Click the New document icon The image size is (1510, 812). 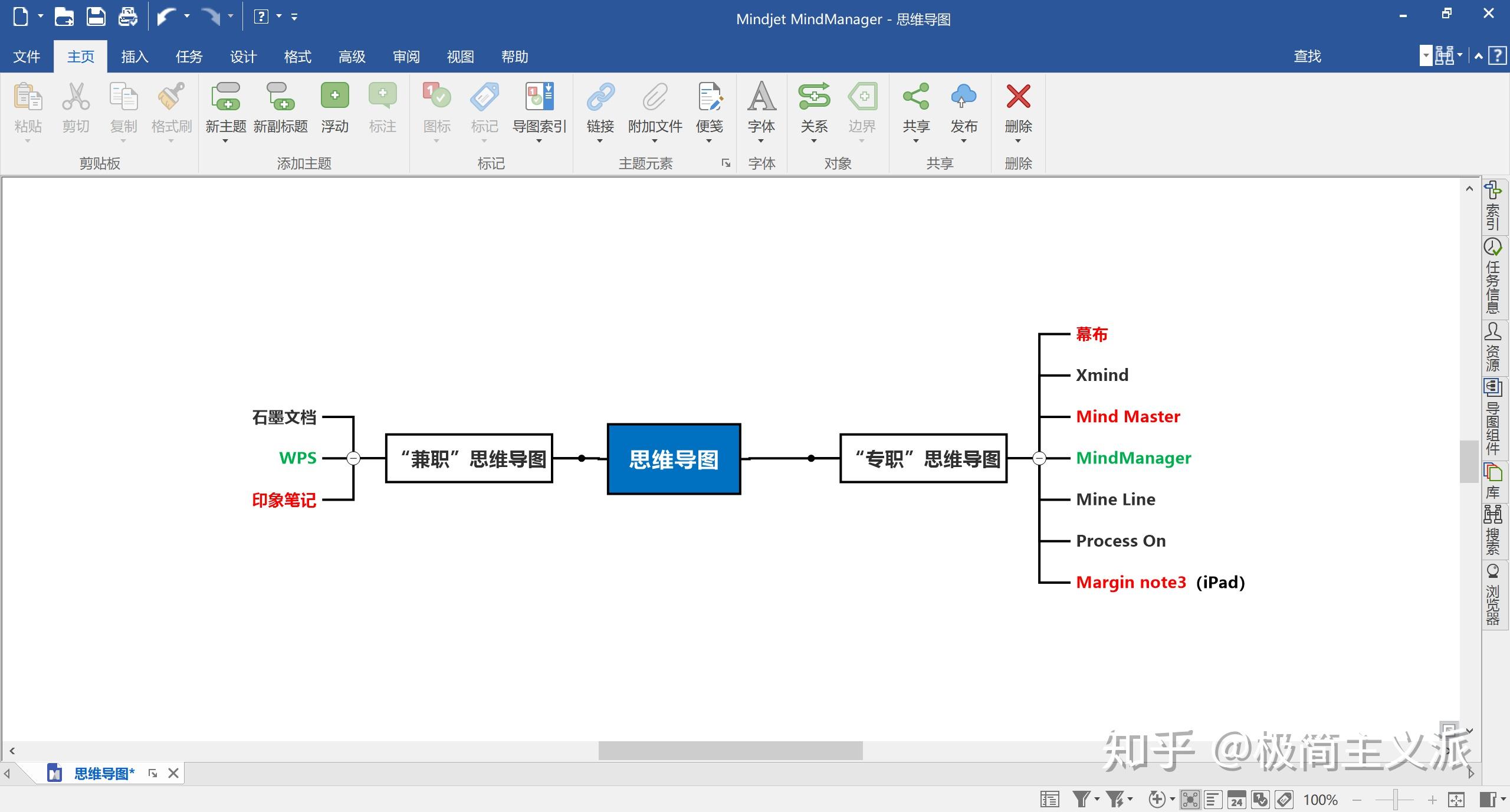21,17
